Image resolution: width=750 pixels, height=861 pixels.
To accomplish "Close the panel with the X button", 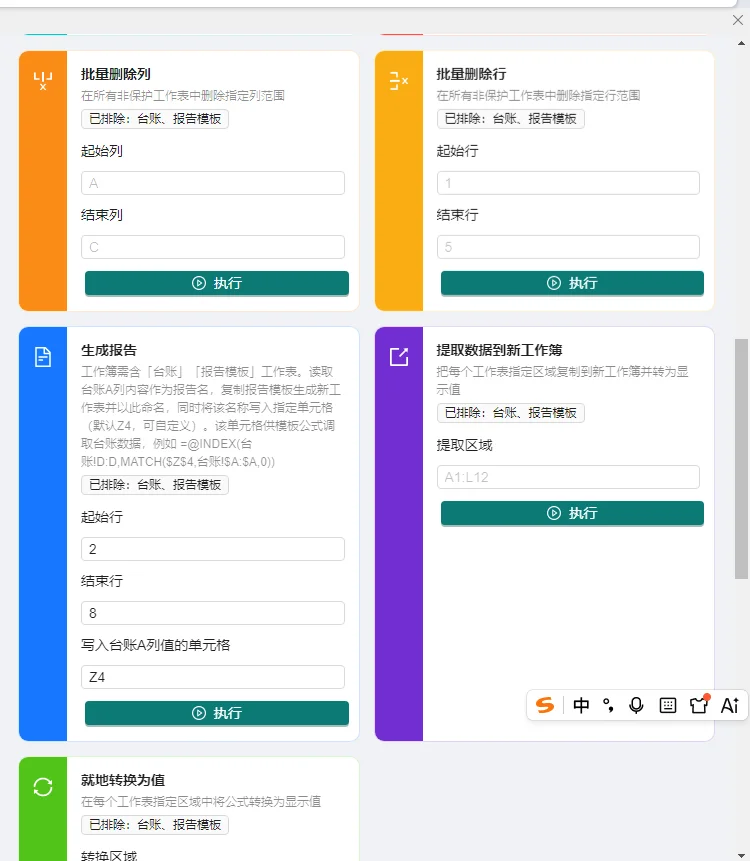I will coord(738,20).
